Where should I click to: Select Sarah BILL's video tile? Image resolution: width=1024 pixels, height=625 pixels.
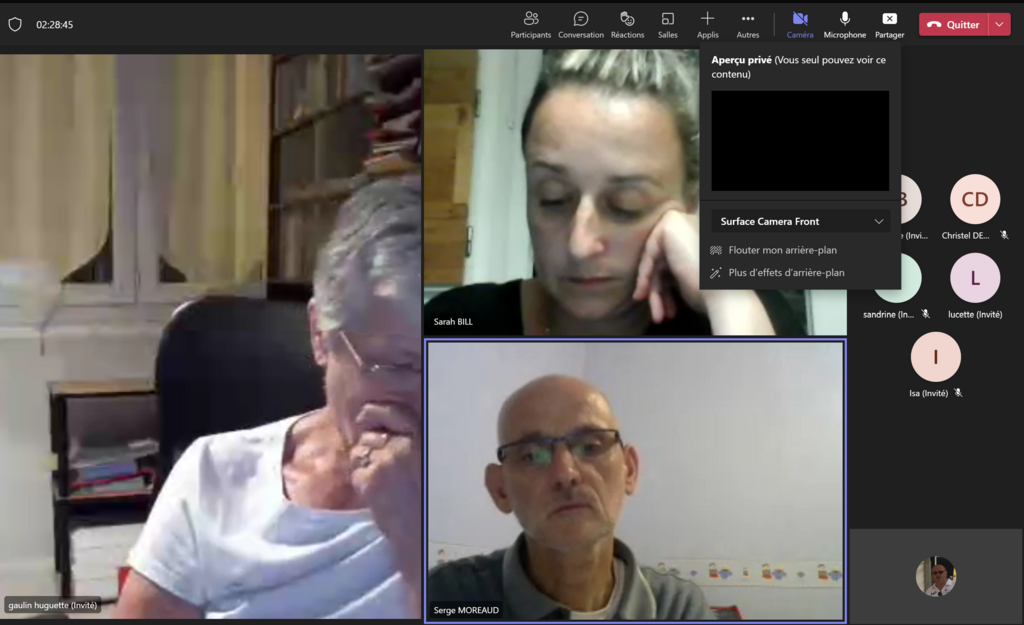[560, 190]
